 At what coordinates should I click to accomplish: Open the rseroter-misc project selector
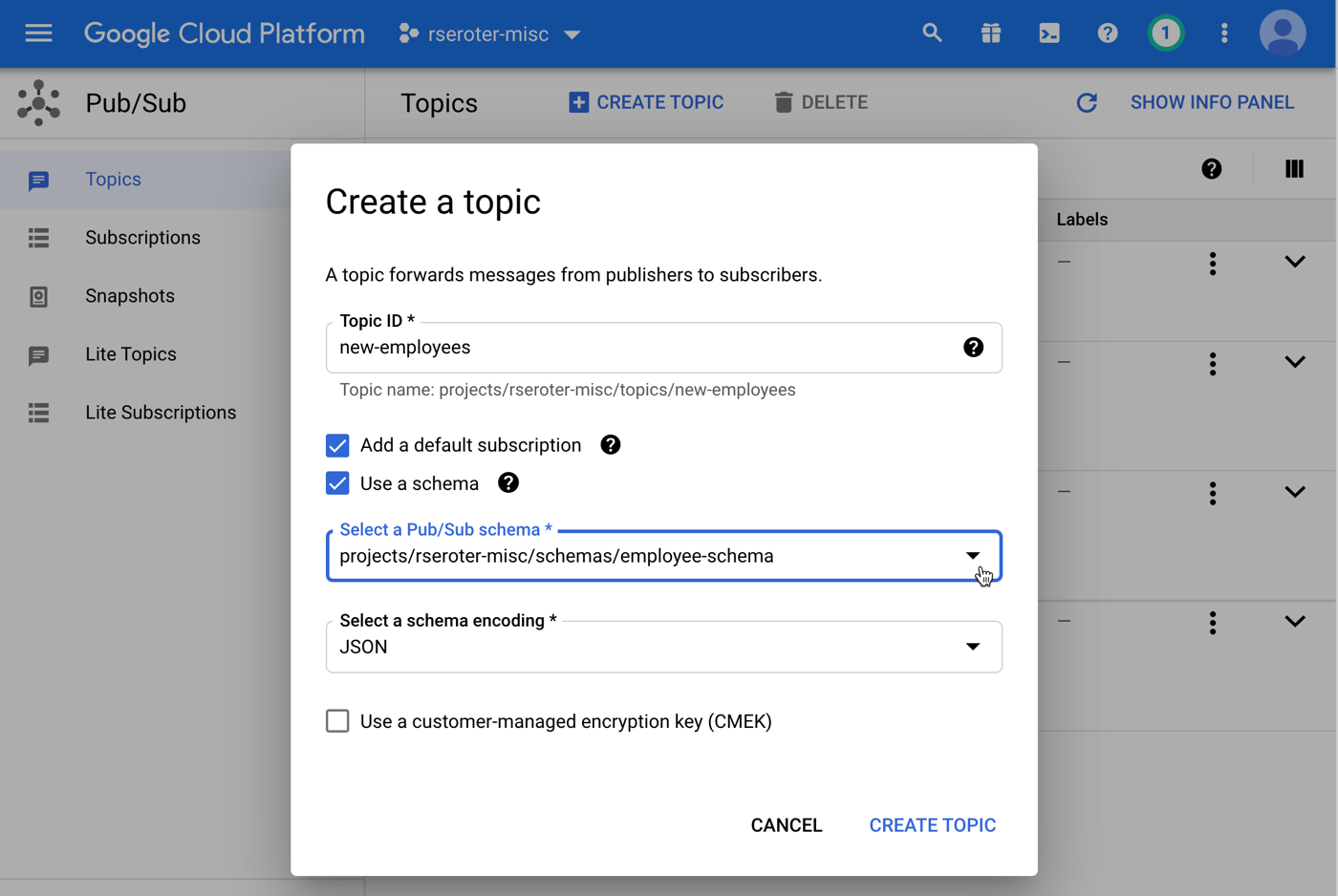[489, 34]
